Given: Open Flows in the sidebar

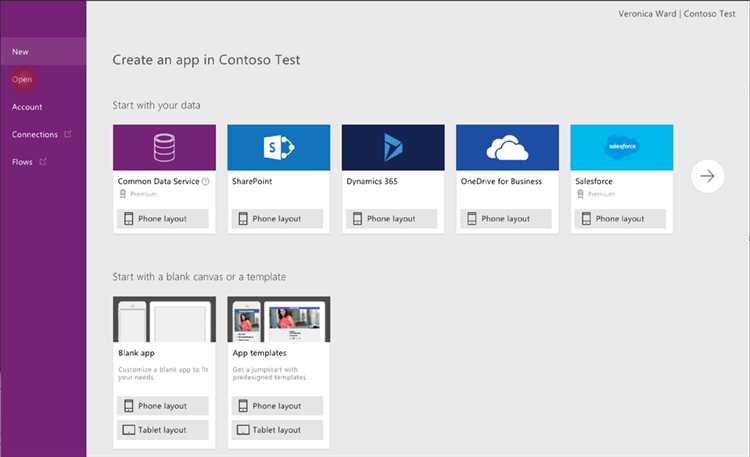Looking at the screenshot, I should pos(22,162).
